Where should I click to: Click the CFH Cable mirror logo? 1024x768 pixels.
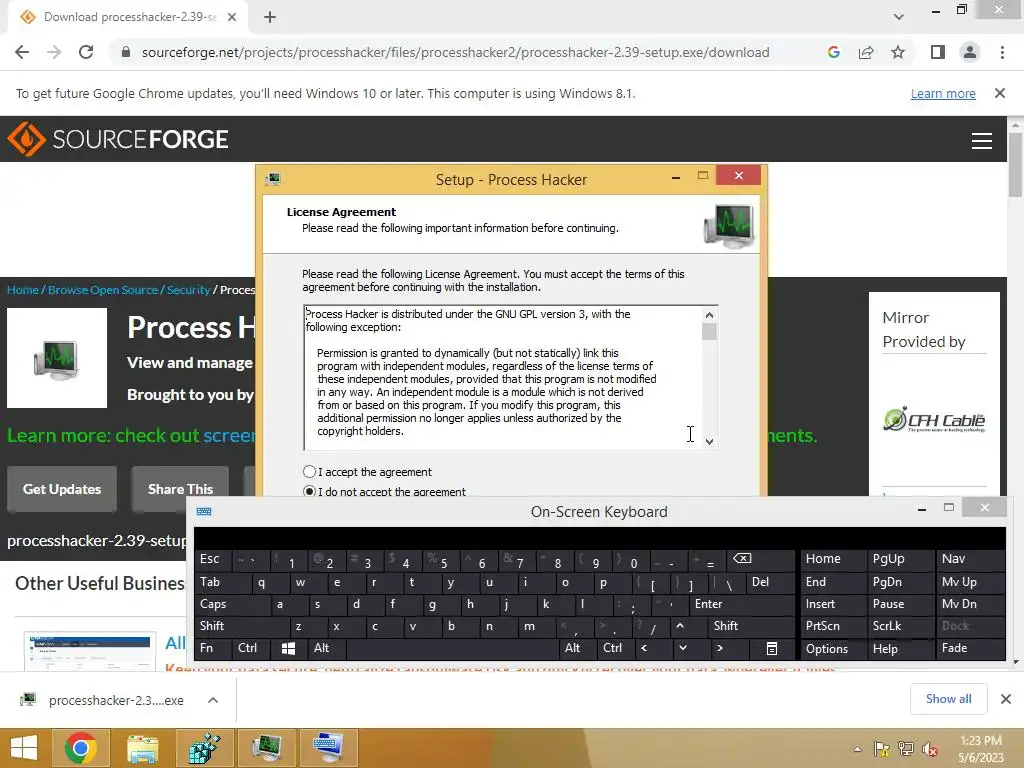click(x=934, y=420)
